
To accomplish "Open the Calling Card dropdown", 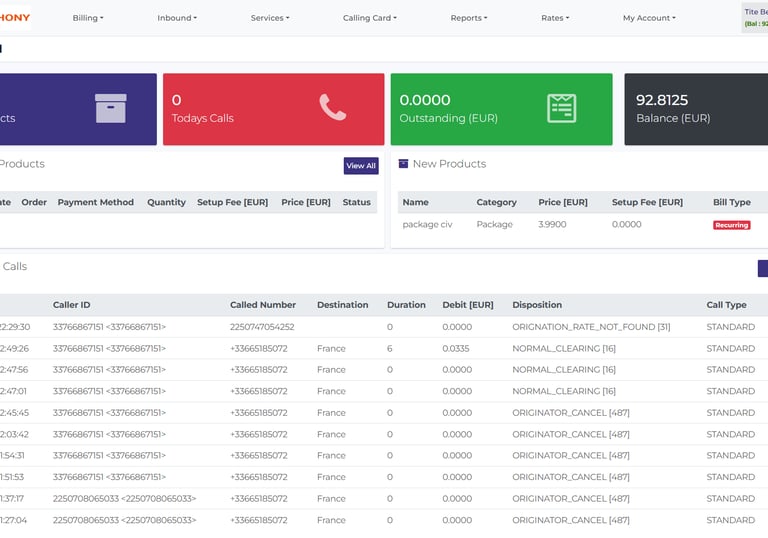I will (370, 18).
